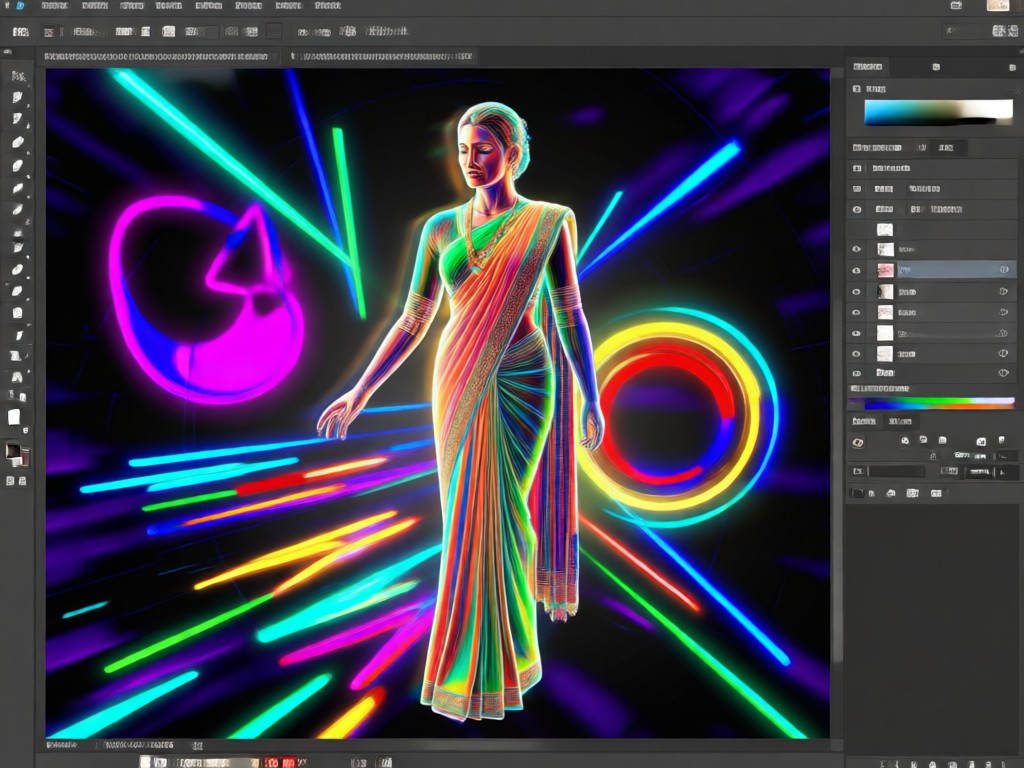Open the top-left tab of the right panel
1024x768 pixels.
click(x=868, y=67)
